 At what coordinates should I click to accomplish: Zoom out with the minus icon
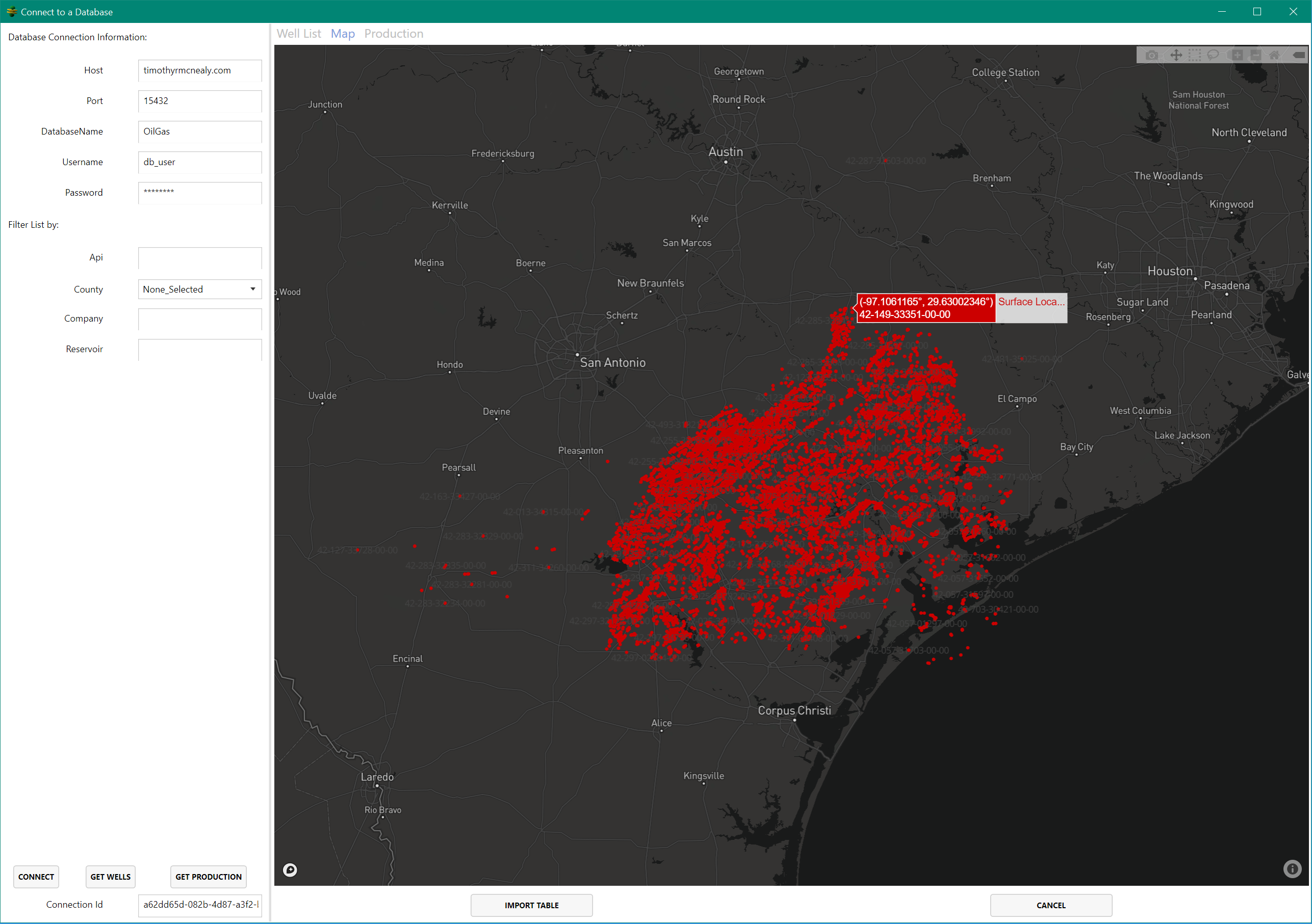pos(1256,56)
